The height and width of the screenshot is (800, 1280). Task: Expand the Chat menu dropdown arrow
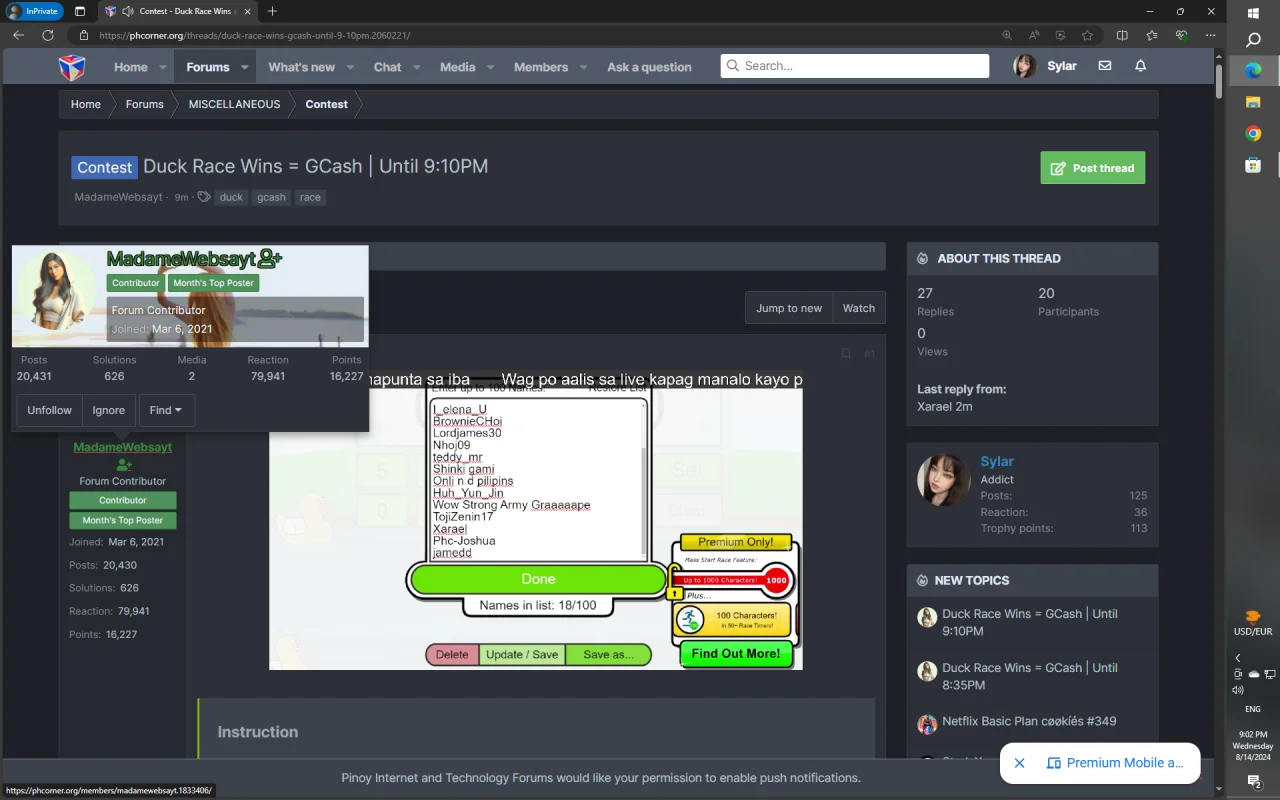[417, 67]
